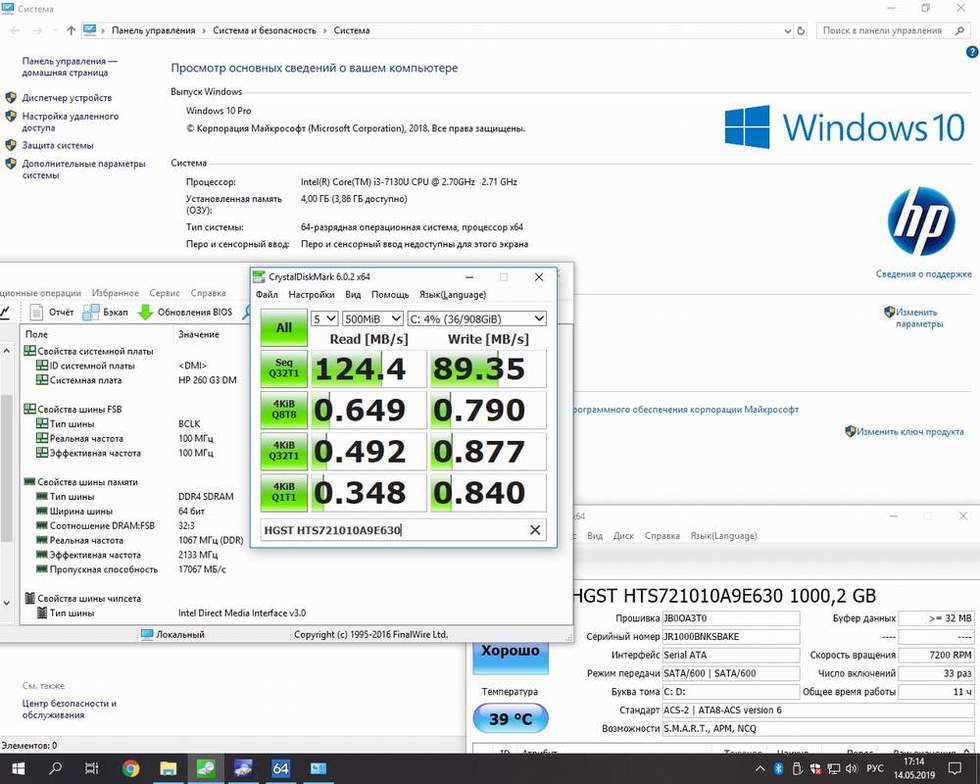Image resolution: width=980 pixels, height=784 pixels.
Task: Open File Explorer from the taskbar
Action: coord(168,768)
